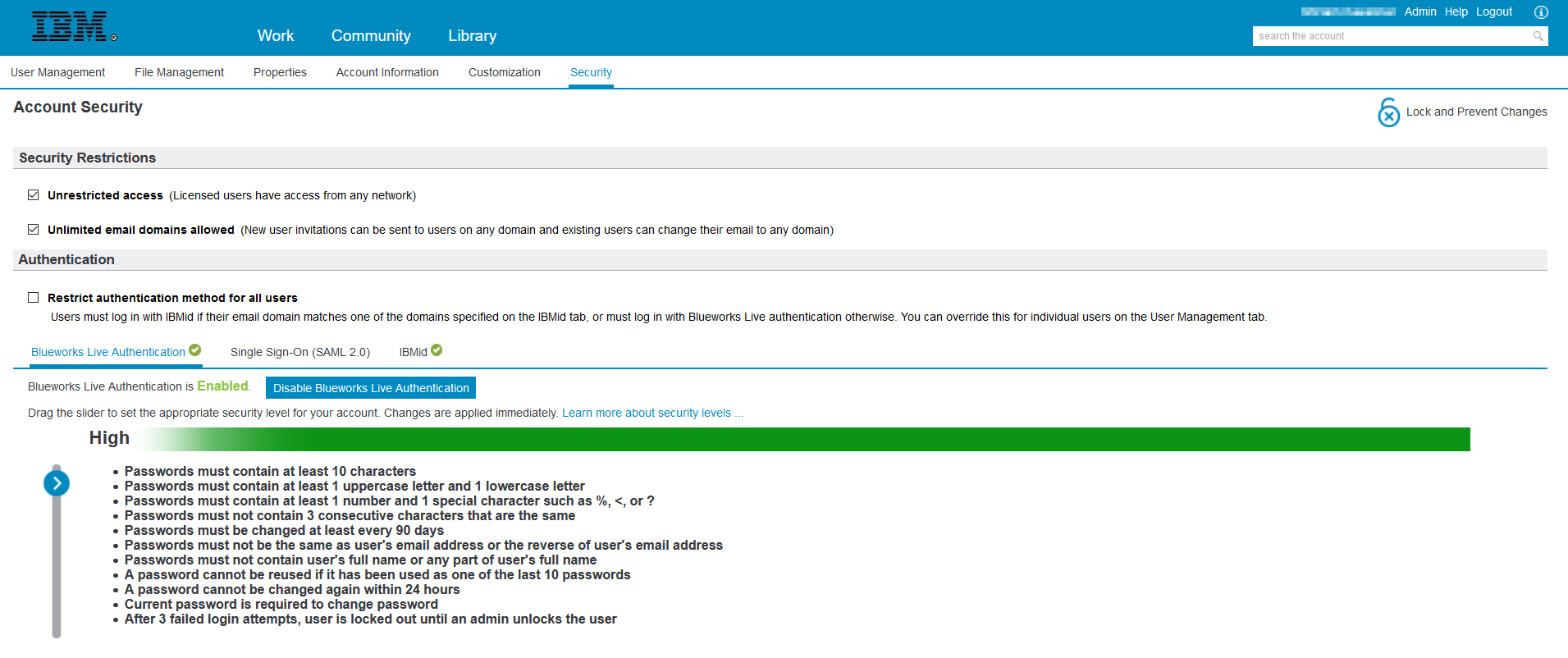Click 'Passwords must be changed at least every 90 days'

(284, 530)
